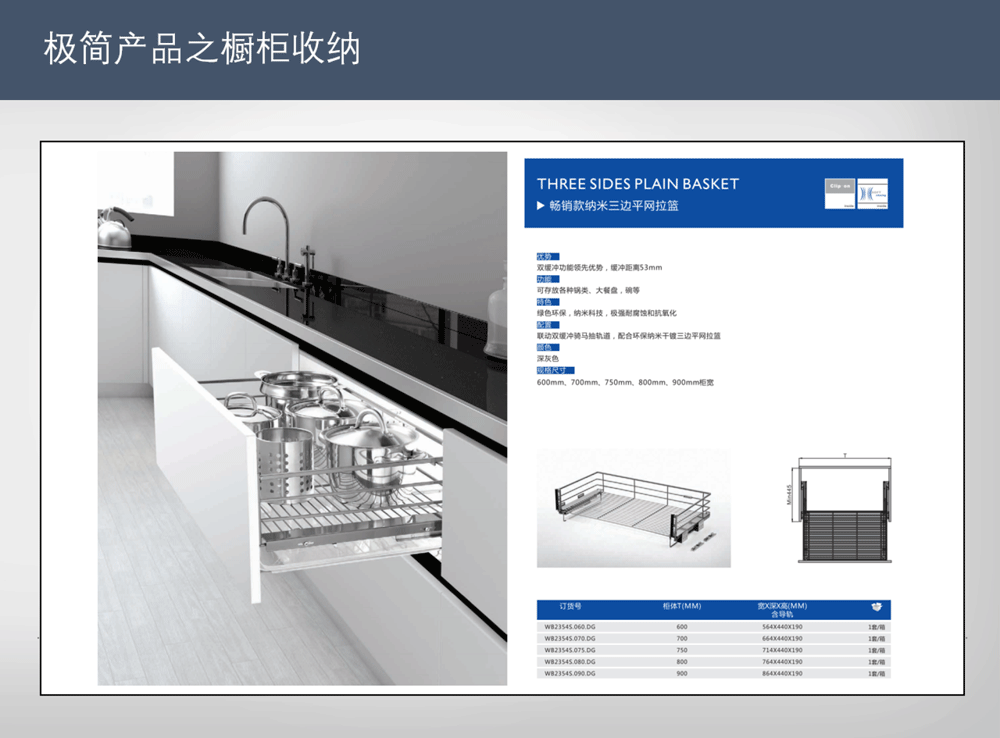This screenshot has width=1000, height=738.
Task: Click order number WB2354S.080.DG
Action: pos(570,662)
